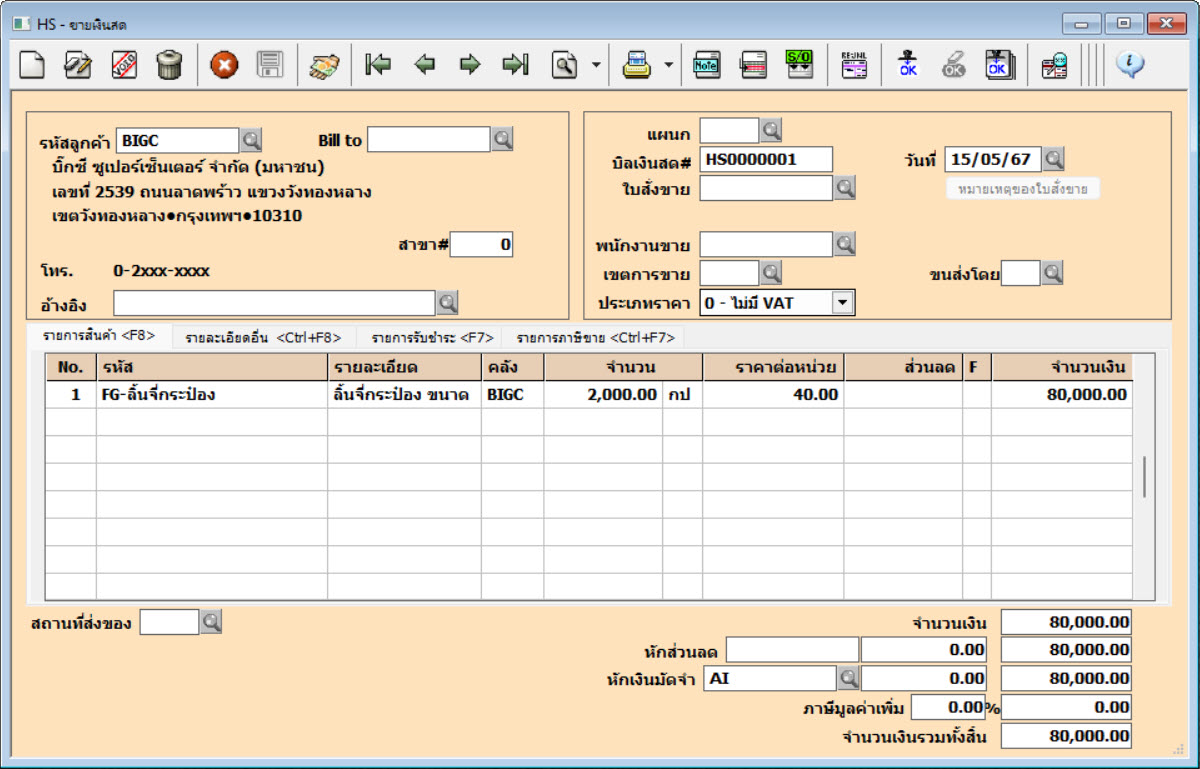This screenshot has height=769, width=1200.
Task: Click the VOID document icon
Action: [124, 65]
